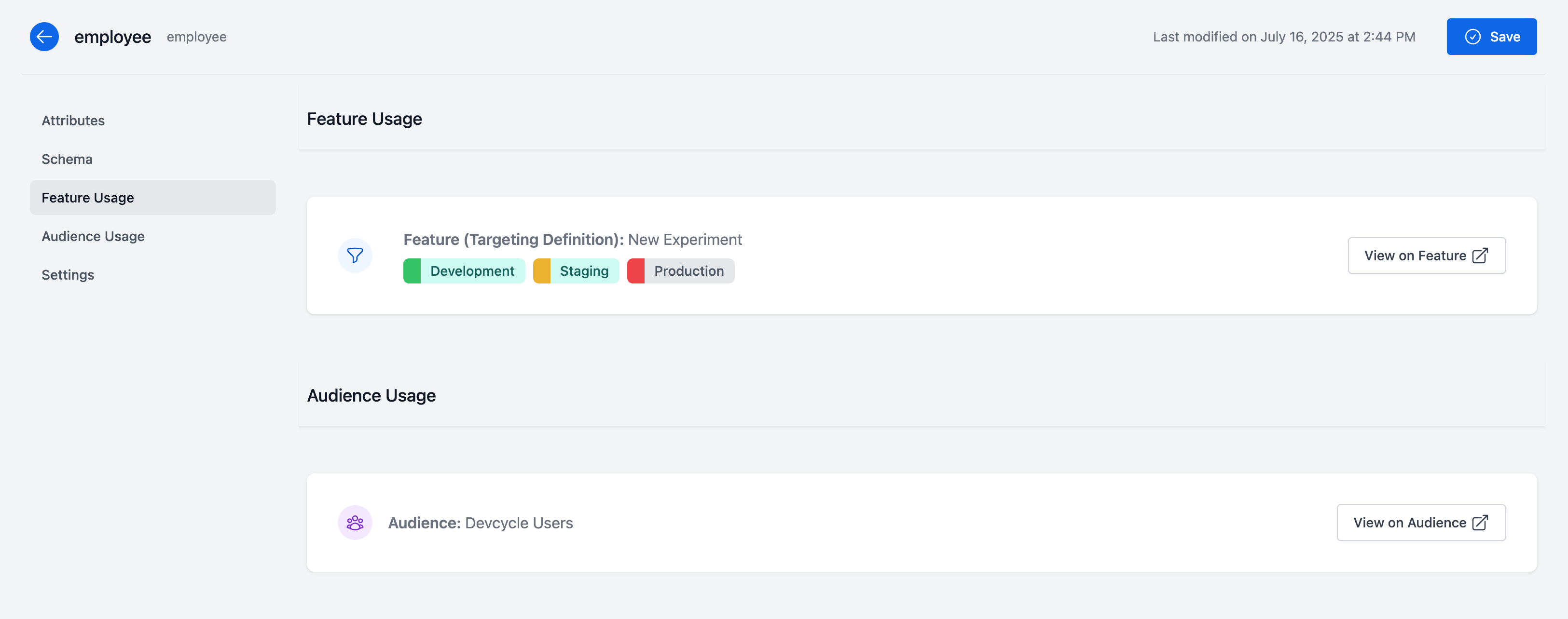Click the external link icon on View on Audience
Image resolution: width=1568 pixels, height=619 pixels.
point(1479,522)
